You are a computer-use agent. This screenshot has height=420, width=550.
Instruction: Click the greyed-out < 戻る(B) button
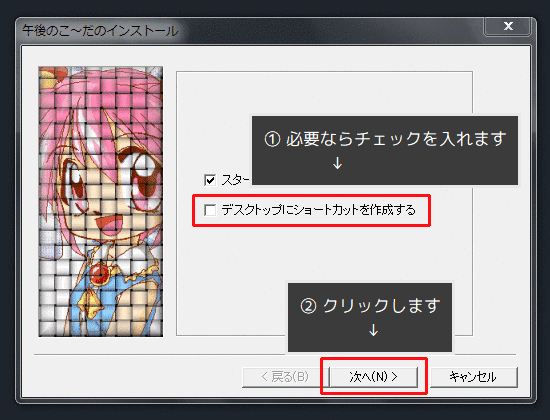coord(285,377)
